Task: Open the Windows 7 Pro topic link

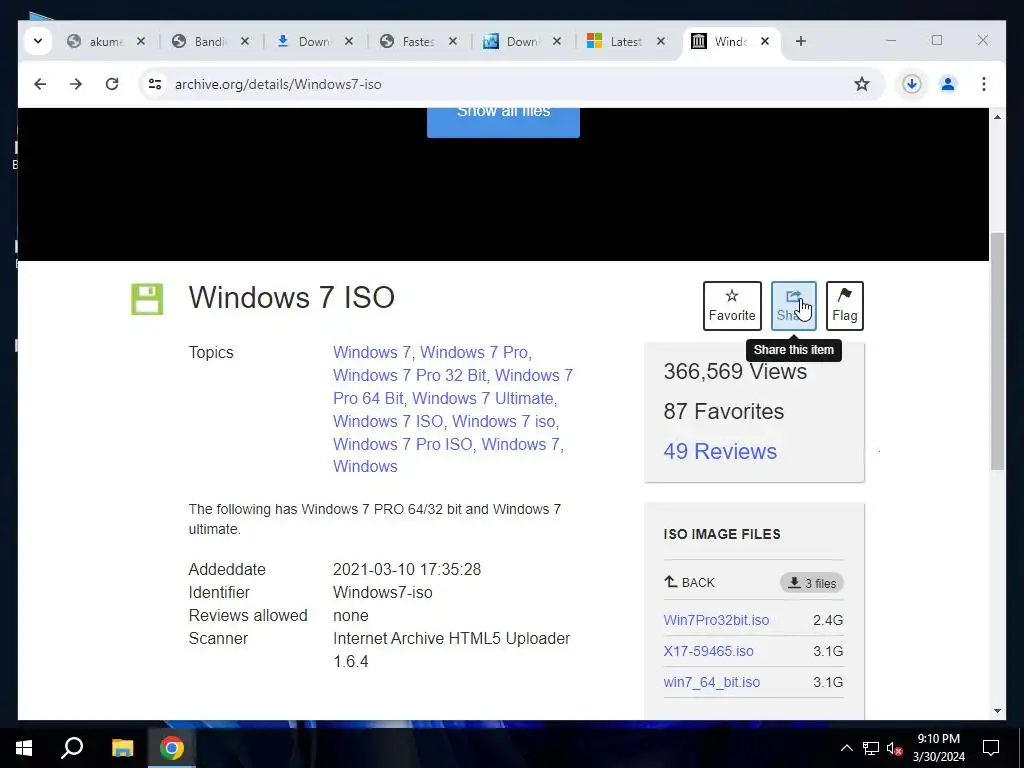Action: [473, 352]
